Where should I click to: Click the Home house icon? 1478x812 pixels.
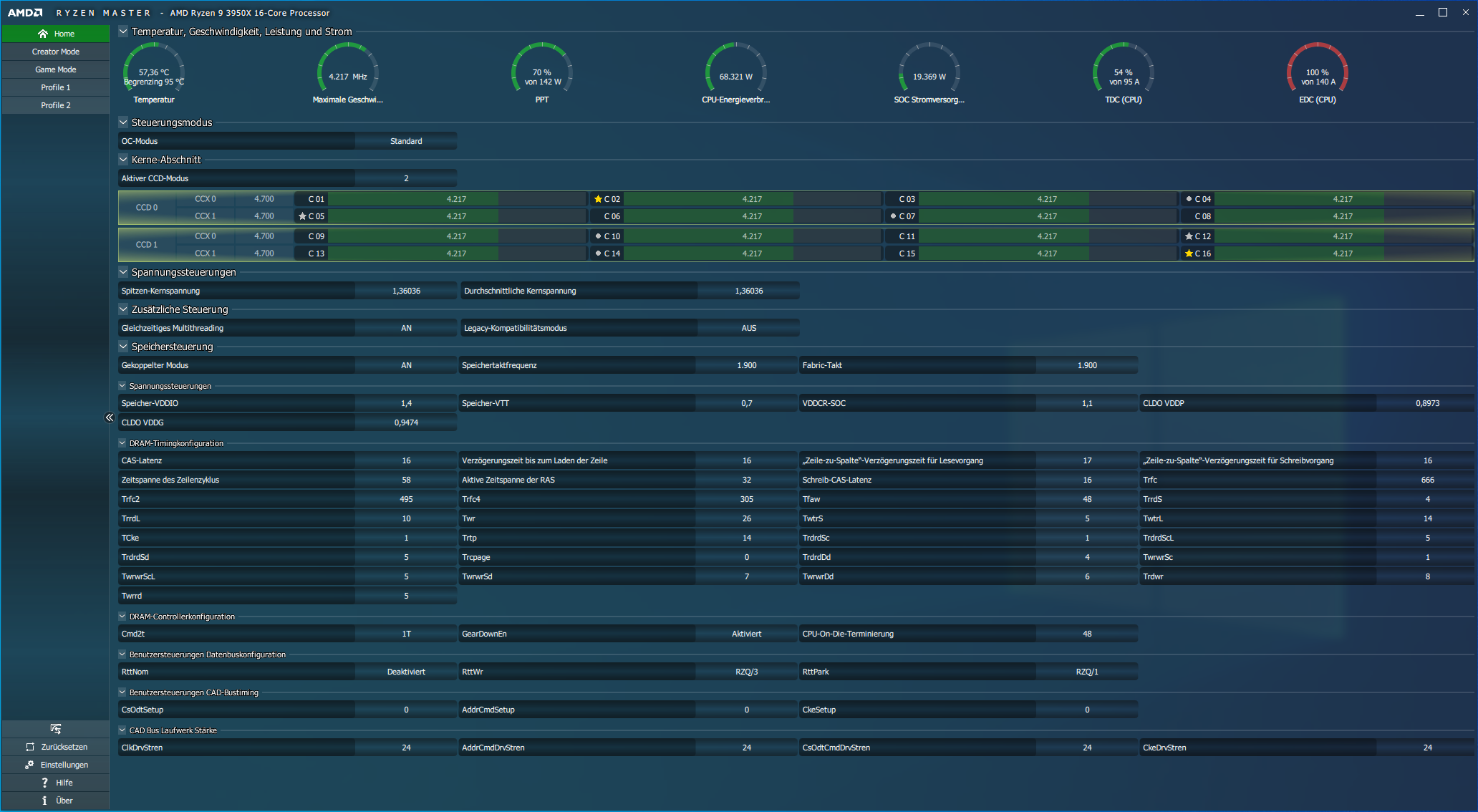click(43, 34)
